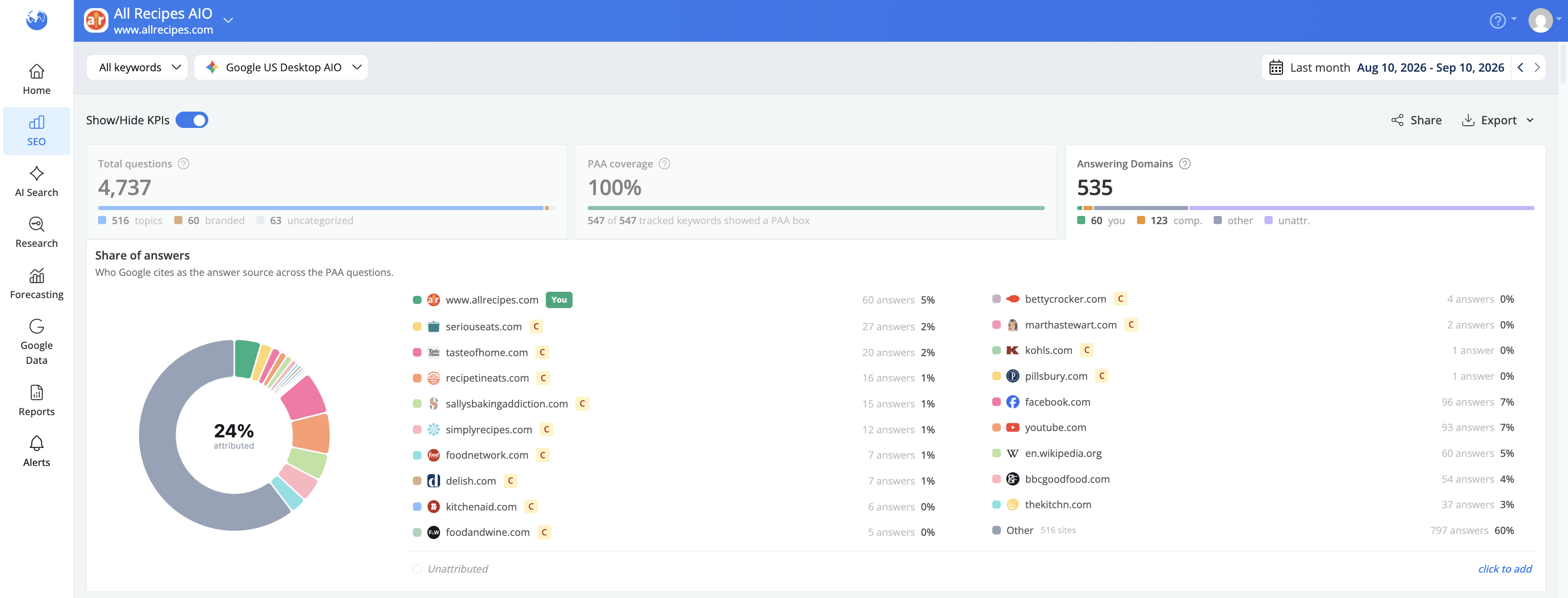
Task: Click the 'You' badge next to allrecipes
Action: point(559,299)
